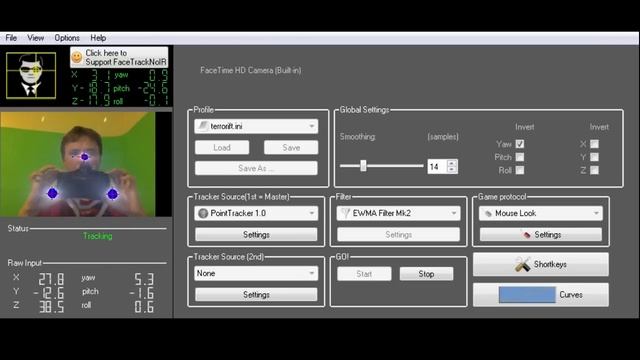Increase smoothing samples with up arrow
This screenshot has width=640, height=360.
click(451, 163)
